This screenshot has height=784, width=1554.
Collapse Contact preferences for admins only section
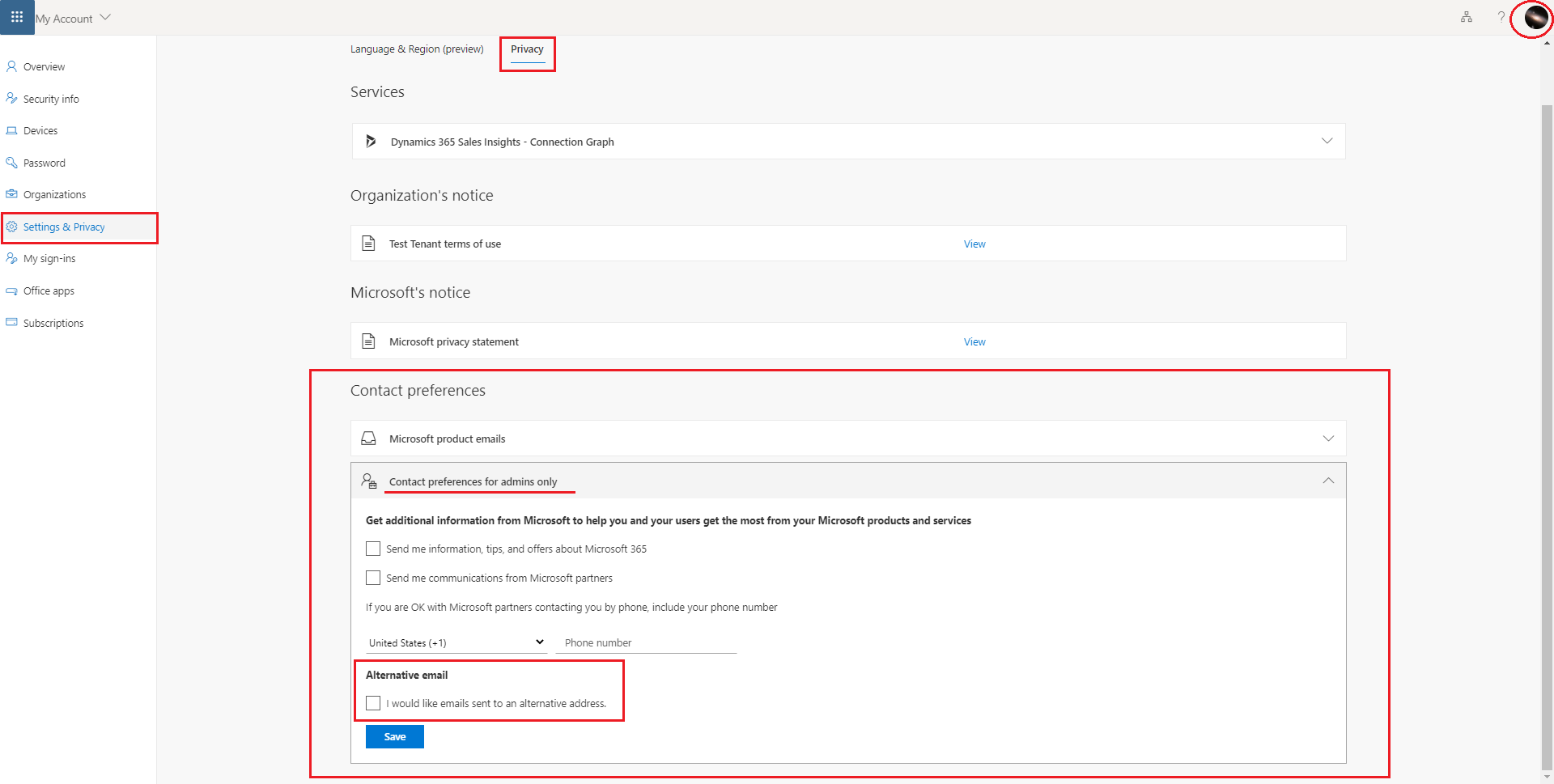pos(1327,481)
